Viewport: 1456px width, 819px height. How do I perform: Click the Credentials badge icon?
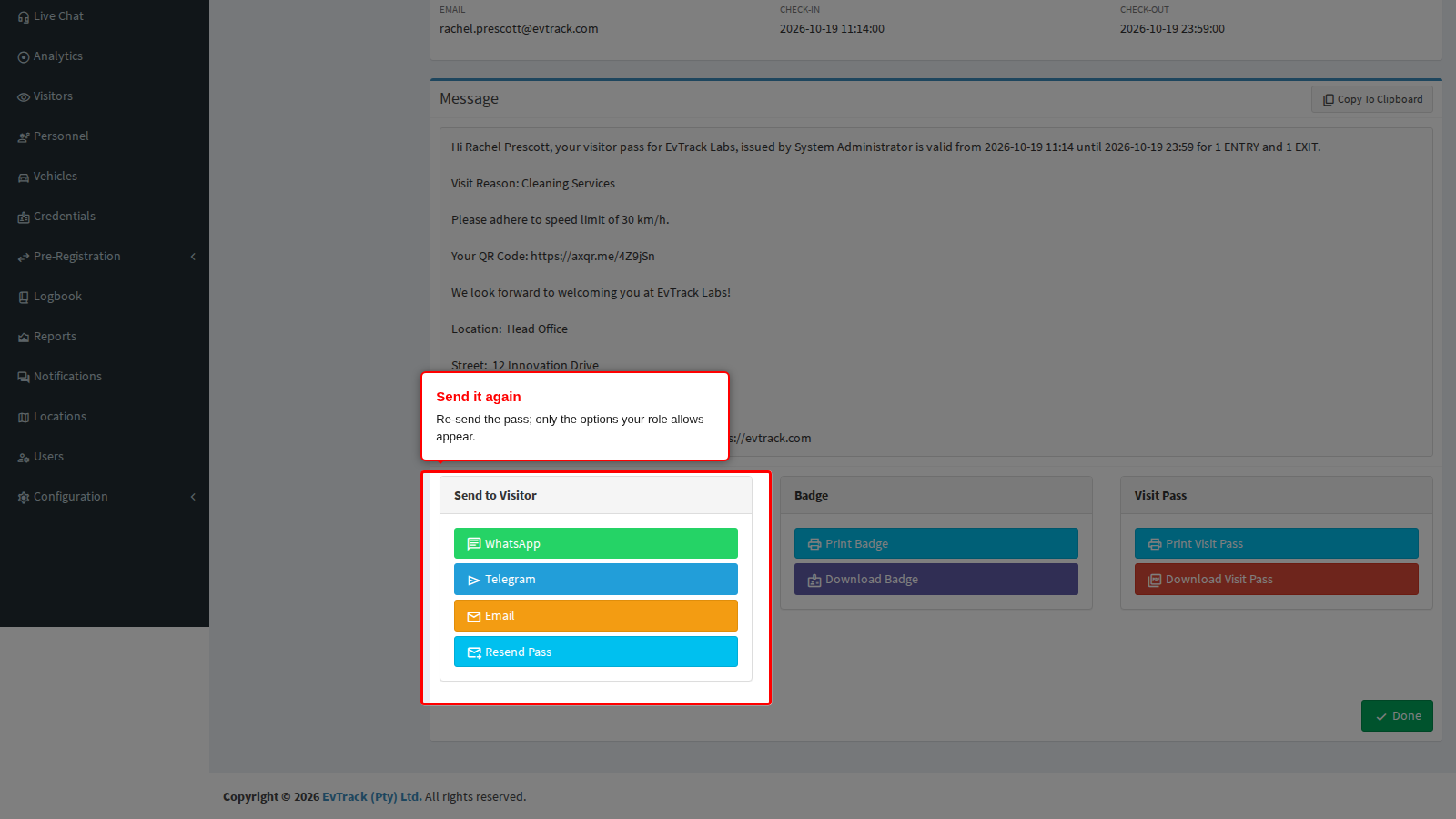[x=24, y=217]
